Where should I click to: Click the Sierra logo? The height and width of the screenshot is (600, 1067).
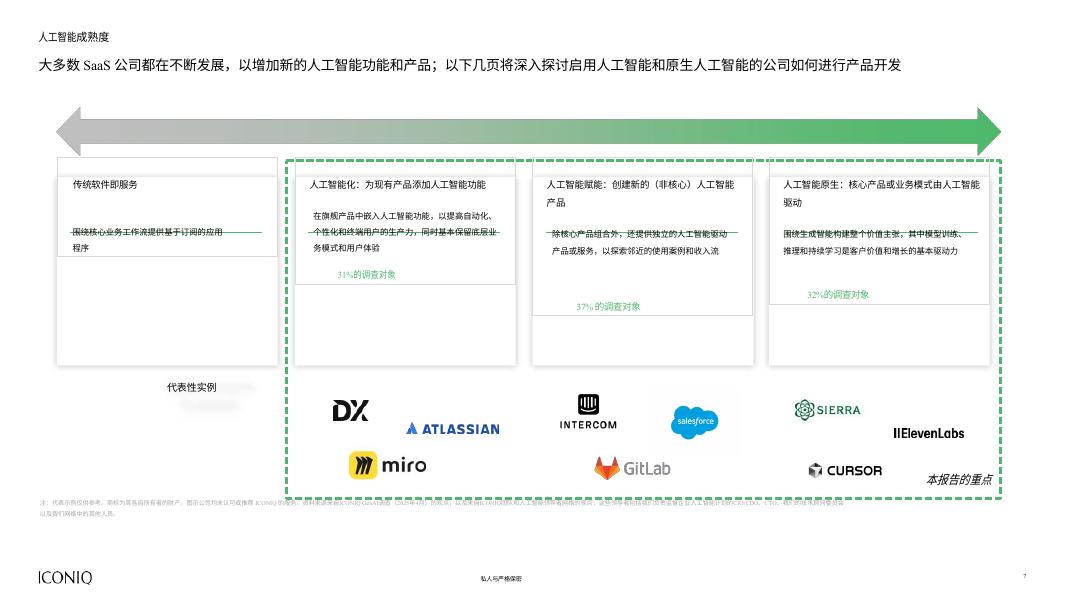827,409
